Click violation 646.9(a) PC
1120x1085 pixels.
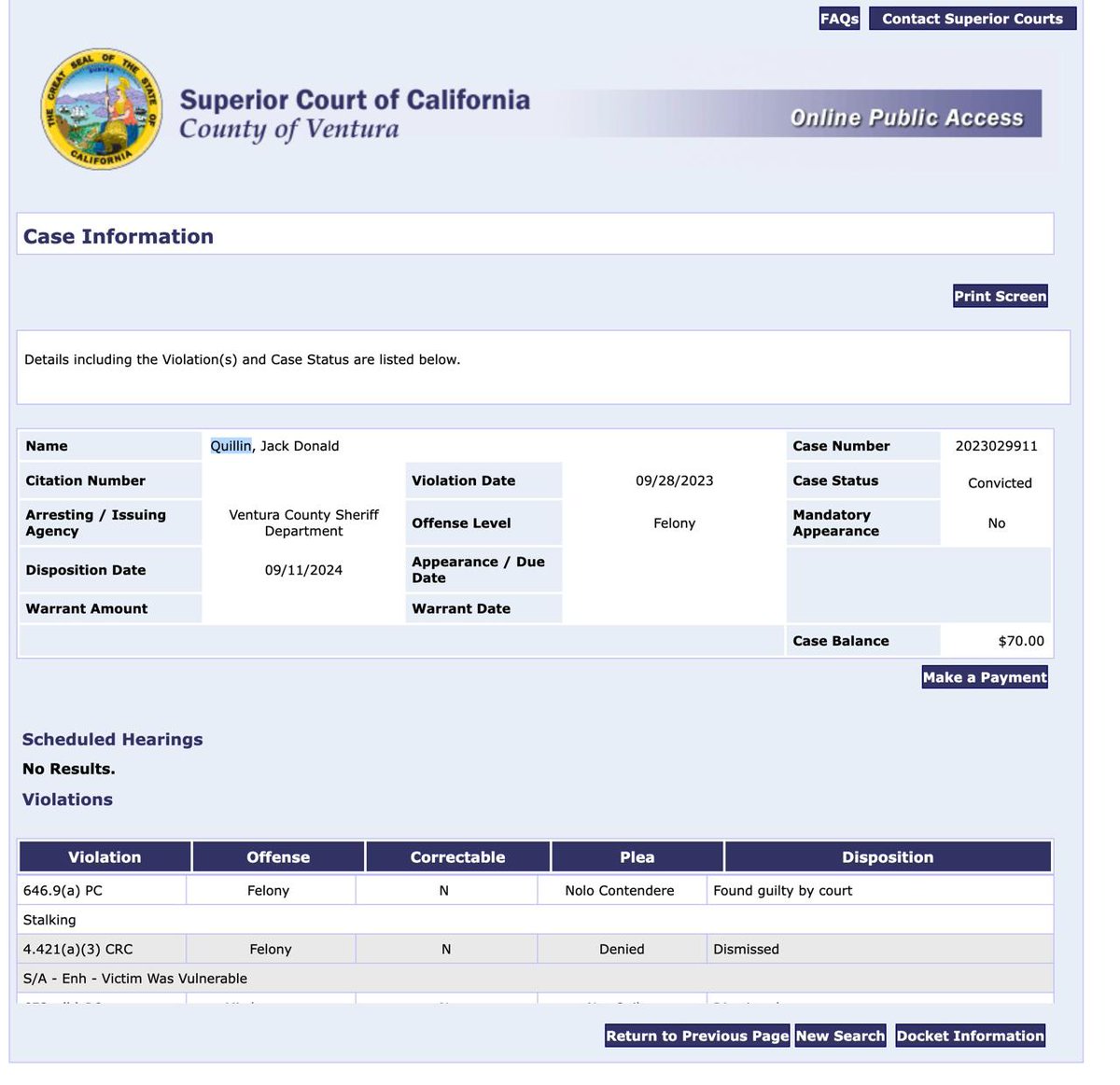[63, 891]
